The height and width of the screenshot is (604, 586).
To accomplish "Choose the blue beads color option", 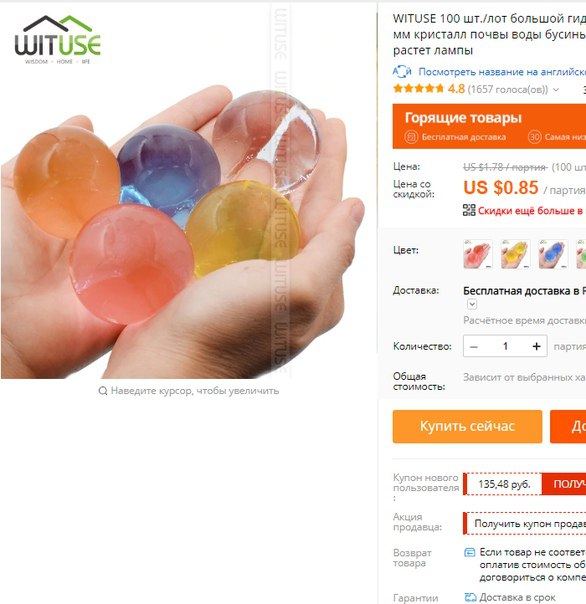I will 553,254.
